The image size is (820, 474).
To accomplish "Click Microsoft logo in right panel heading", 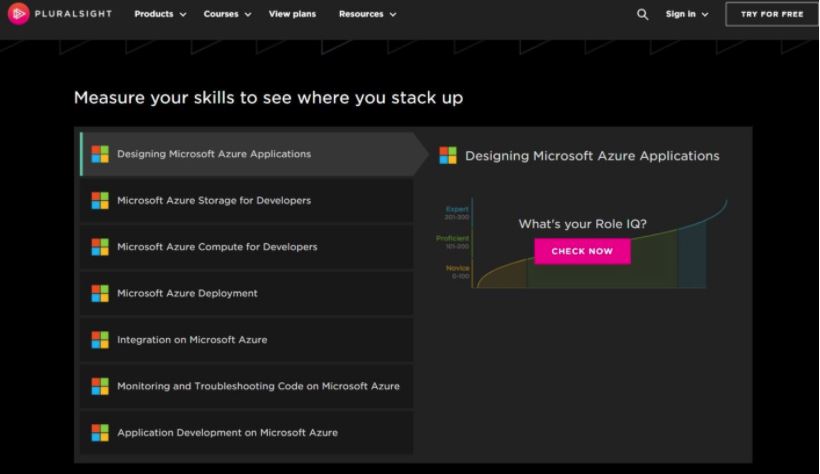I will tap(448, 156).
